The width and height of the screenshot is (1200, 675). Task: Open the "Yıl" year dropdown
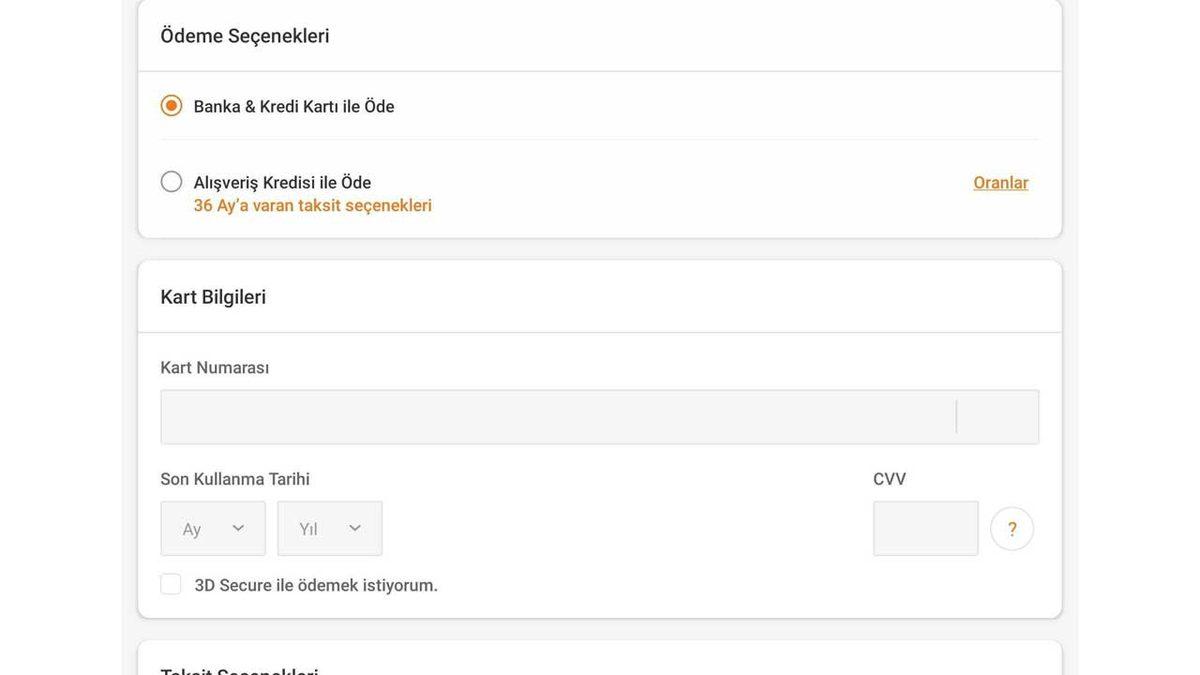coord(329,527)
